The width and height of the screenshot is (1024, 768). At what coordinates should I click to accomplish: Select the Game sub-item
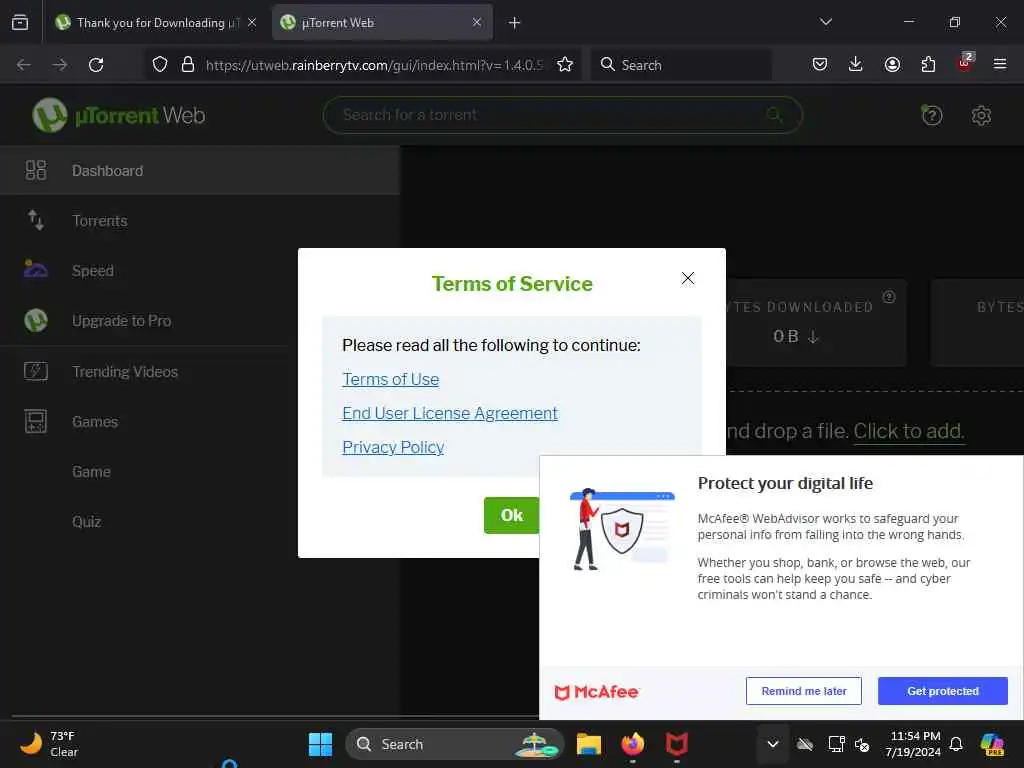[x=91, y=472]
